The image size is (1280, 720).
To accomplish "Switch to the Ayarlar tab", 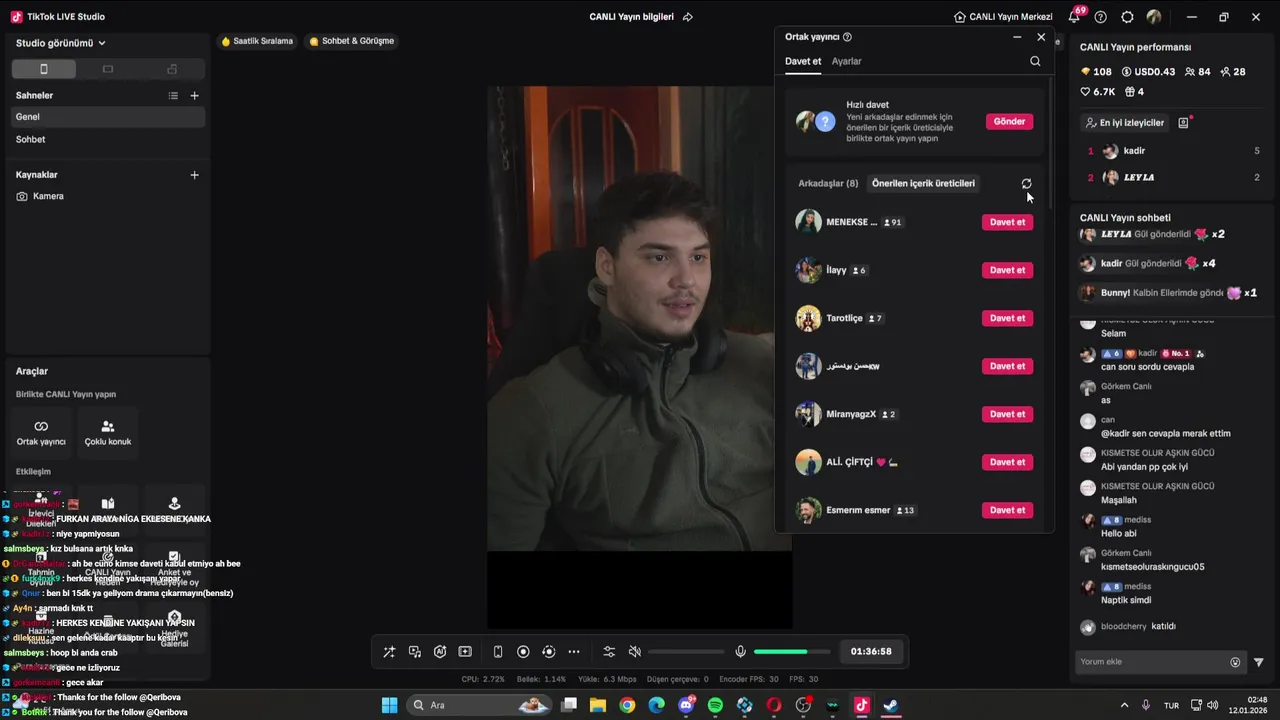I will (x=847, y=62).
